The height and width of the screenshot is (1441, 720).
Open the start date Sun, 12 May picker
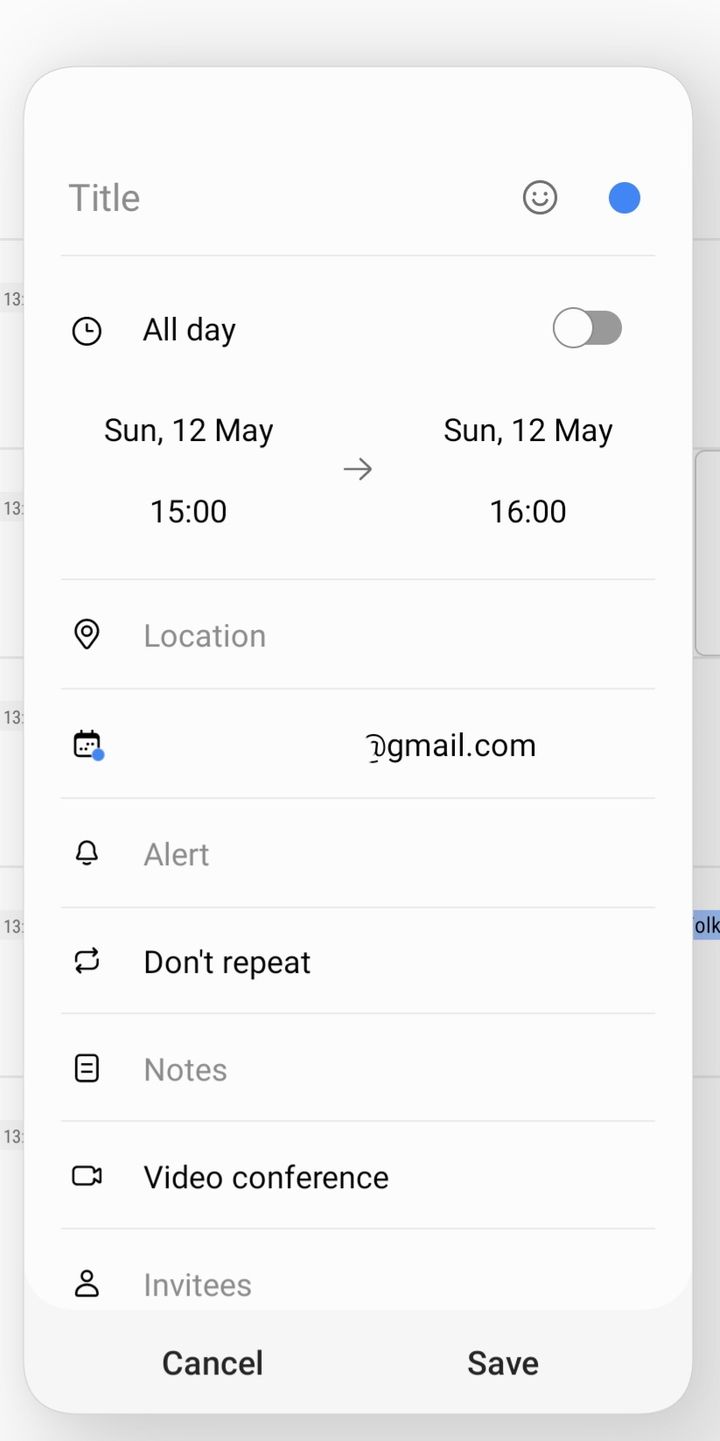pos(189,431)
